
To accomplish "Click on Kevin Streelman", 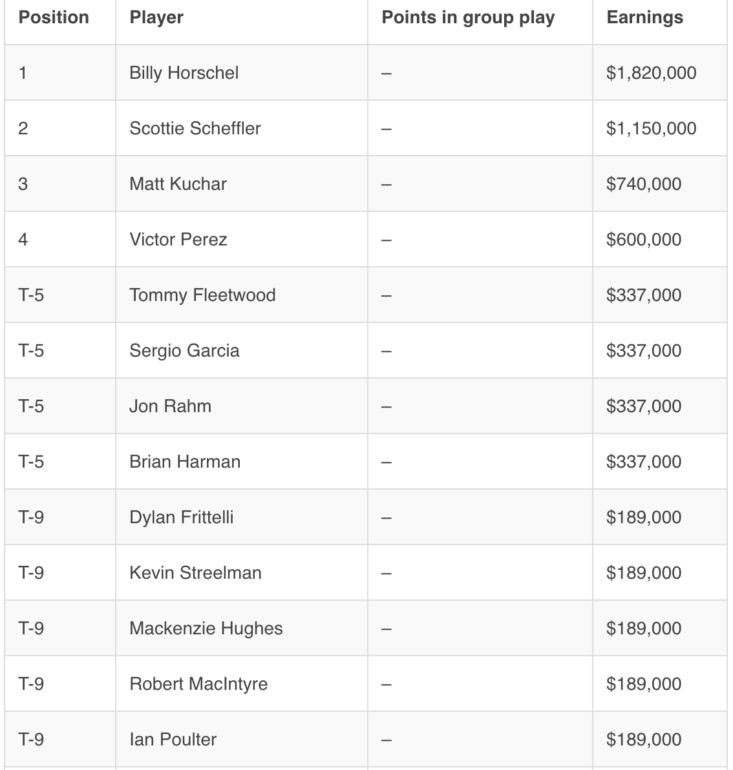I will click(196, 573).
